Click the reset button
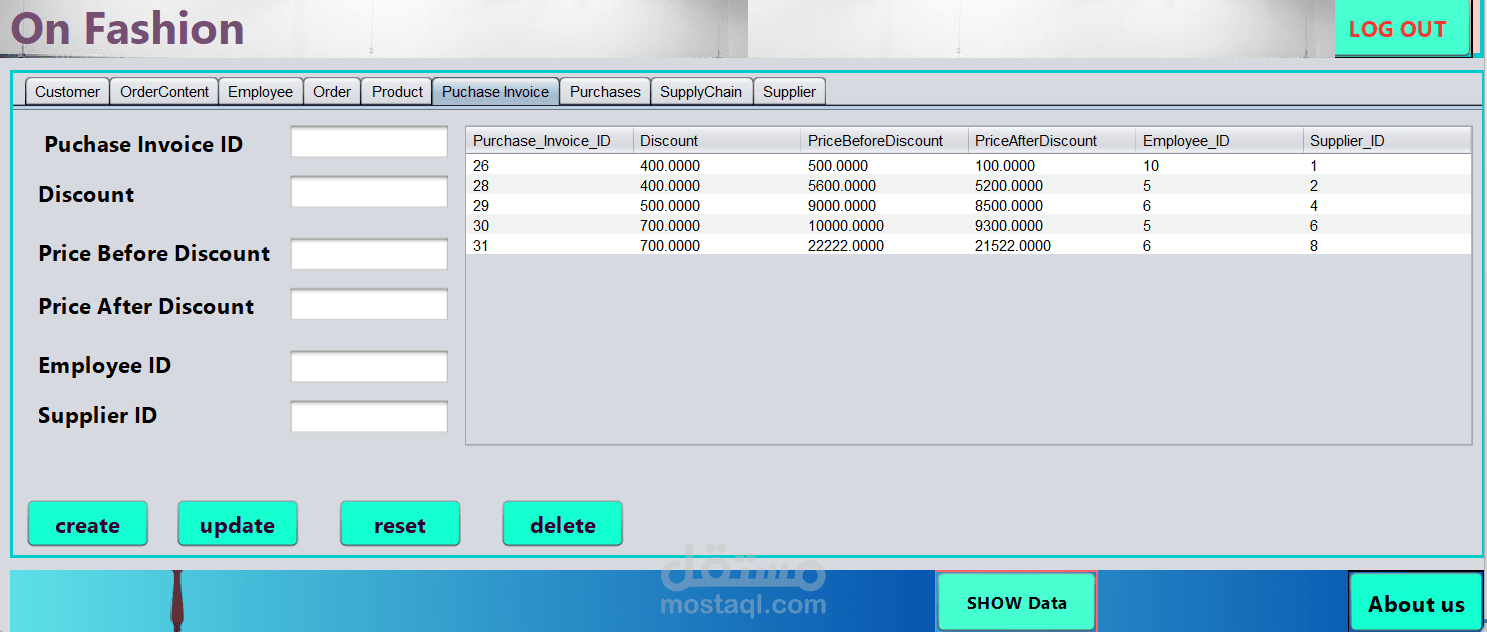Viewport: 1487px width, 632px height. pyautogui.click(x=400, y=523)
